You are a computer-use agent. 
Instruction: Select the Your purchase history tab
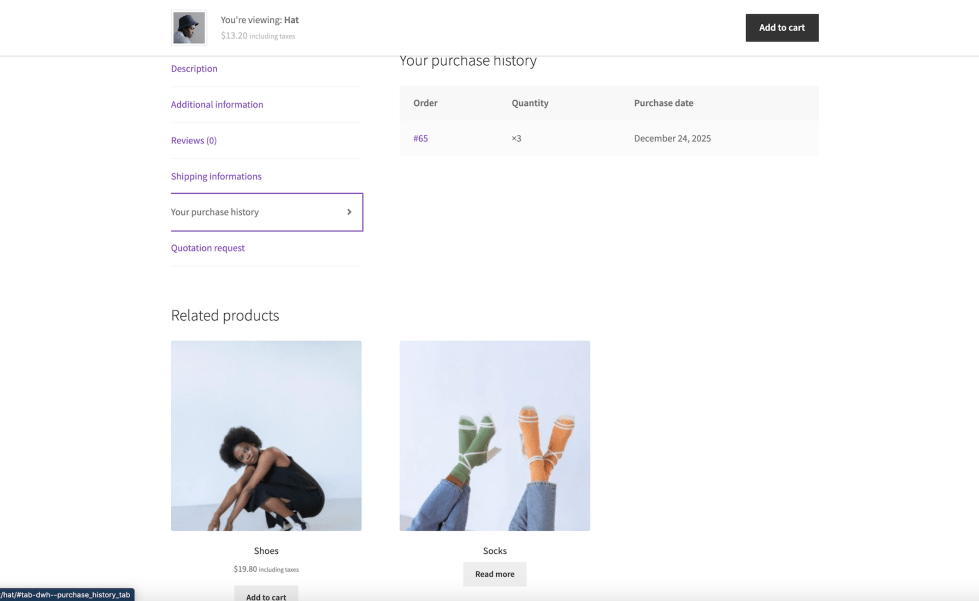215,212
